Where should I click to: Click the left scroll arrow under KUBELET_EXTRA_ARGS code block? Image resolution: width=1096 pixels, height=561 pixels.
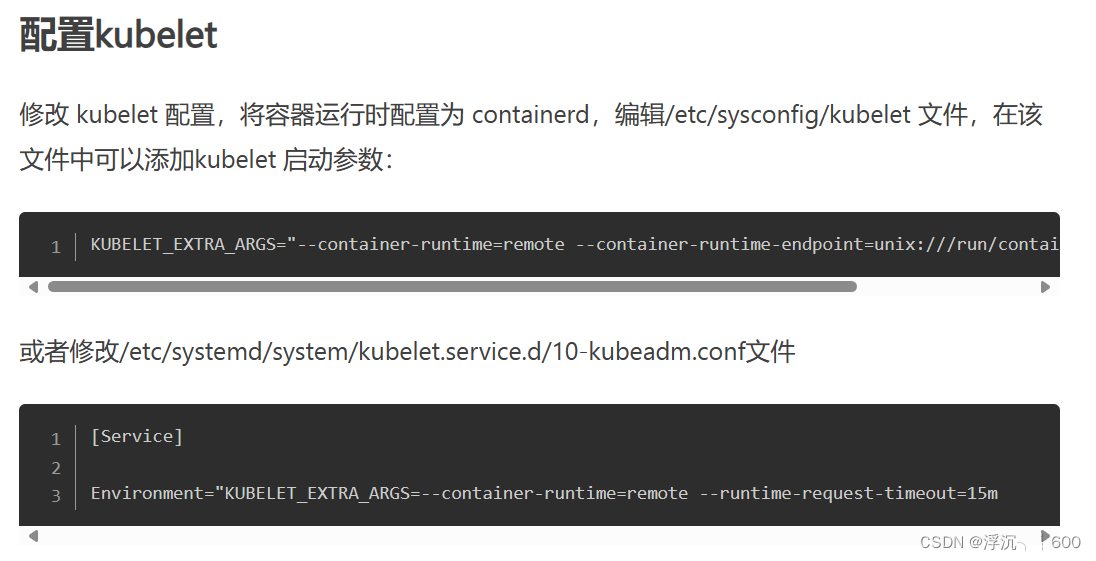[33, 287]
